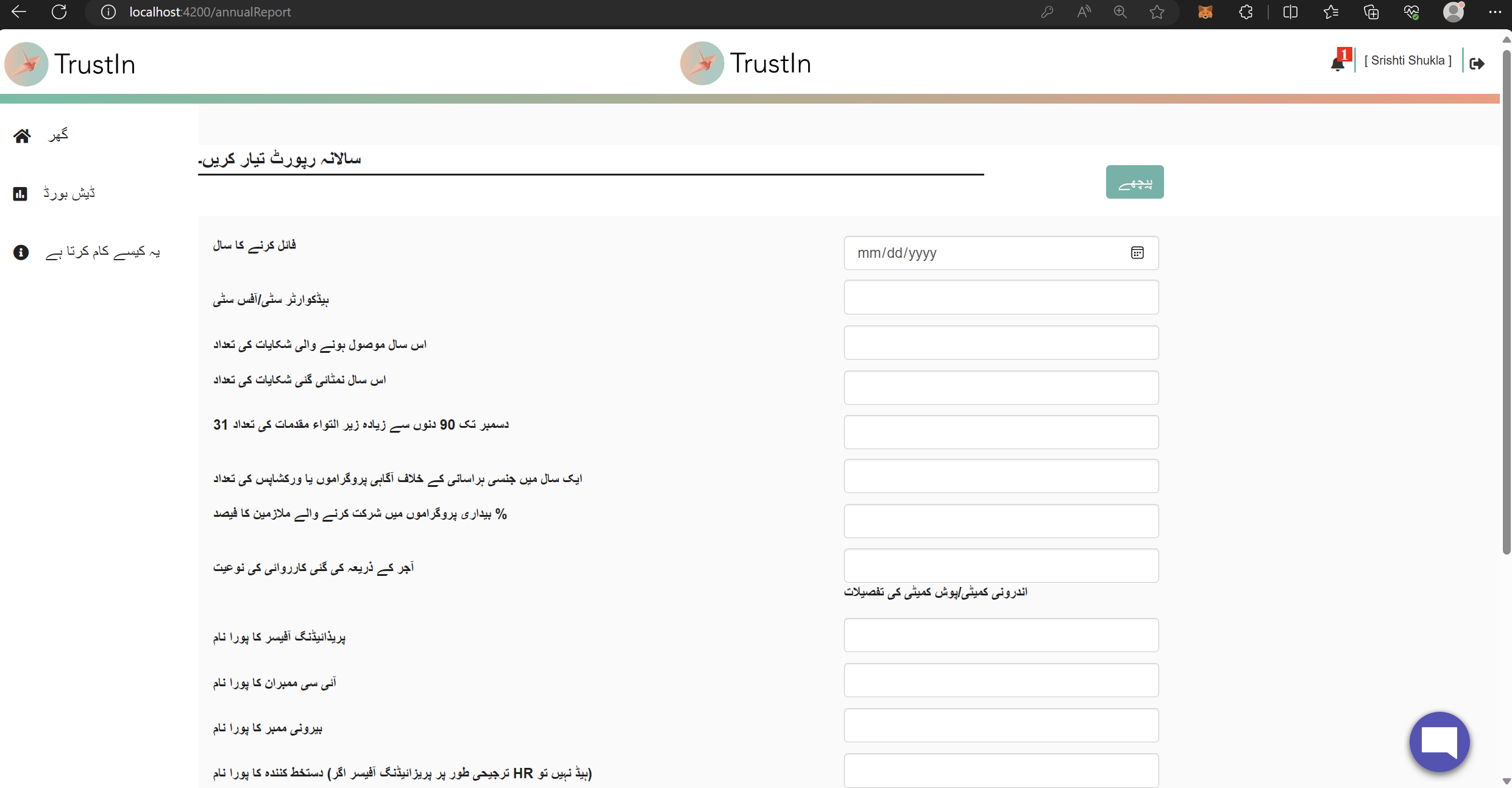1512x788 pixels.
Task: Open the یہ کیسے کام کرتا ہے menu item
Action: pos(102,252)
